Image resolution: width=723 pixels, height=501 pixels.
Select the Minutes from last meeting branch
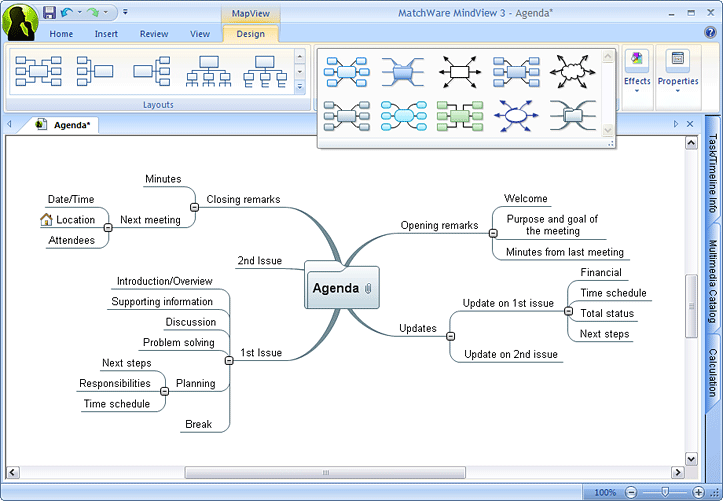(565, 252)
